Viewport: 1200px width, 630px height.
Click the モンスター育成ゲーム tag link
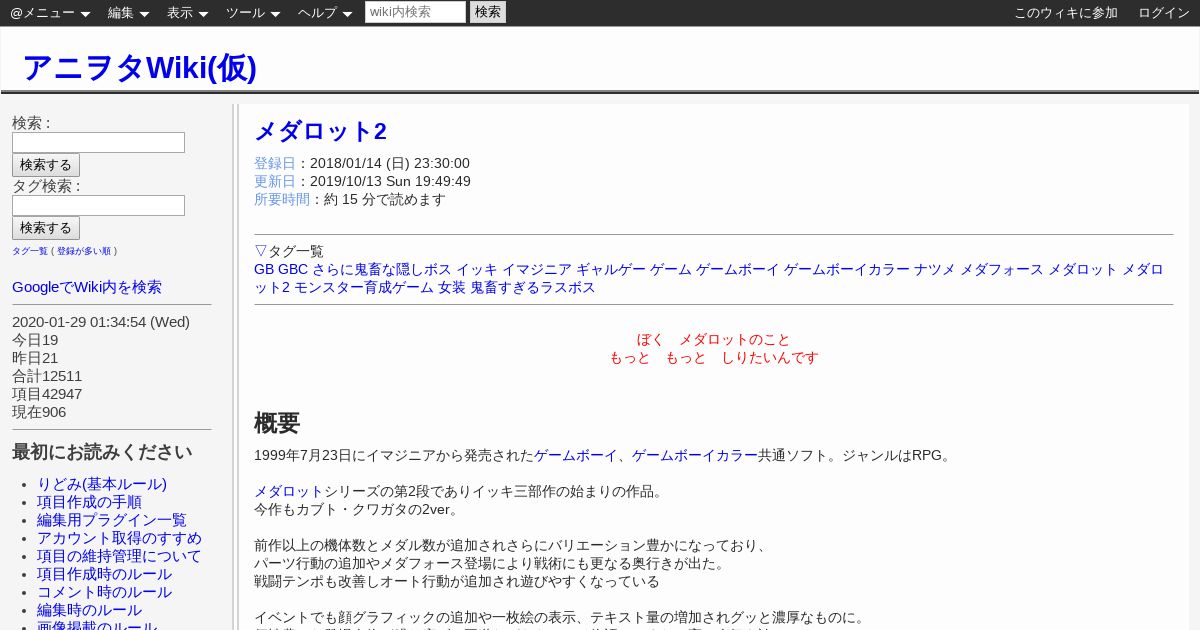pyautogui.click(x=364, y=287)
